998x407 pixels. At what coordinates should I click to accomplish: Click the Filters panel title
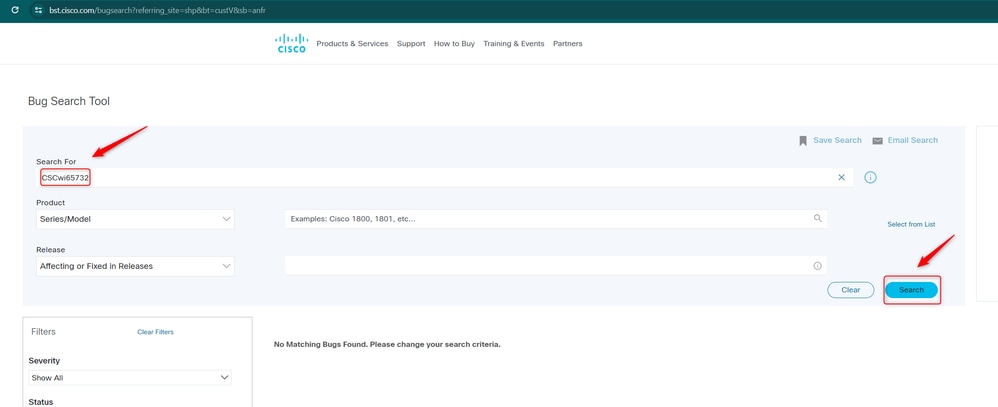point(43,332)
